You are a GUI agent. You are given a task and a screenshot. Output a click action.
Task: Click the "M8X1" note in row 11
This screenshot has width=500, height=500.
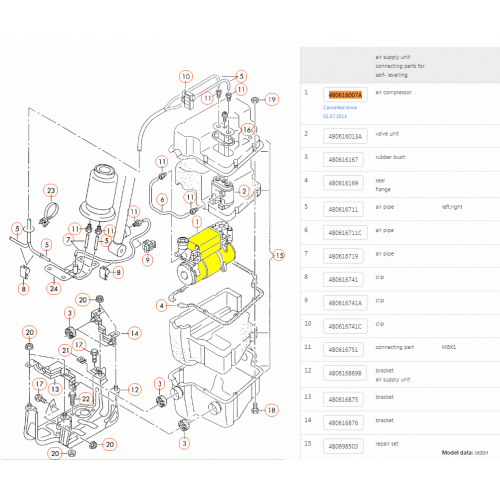[x=449, y=347]
